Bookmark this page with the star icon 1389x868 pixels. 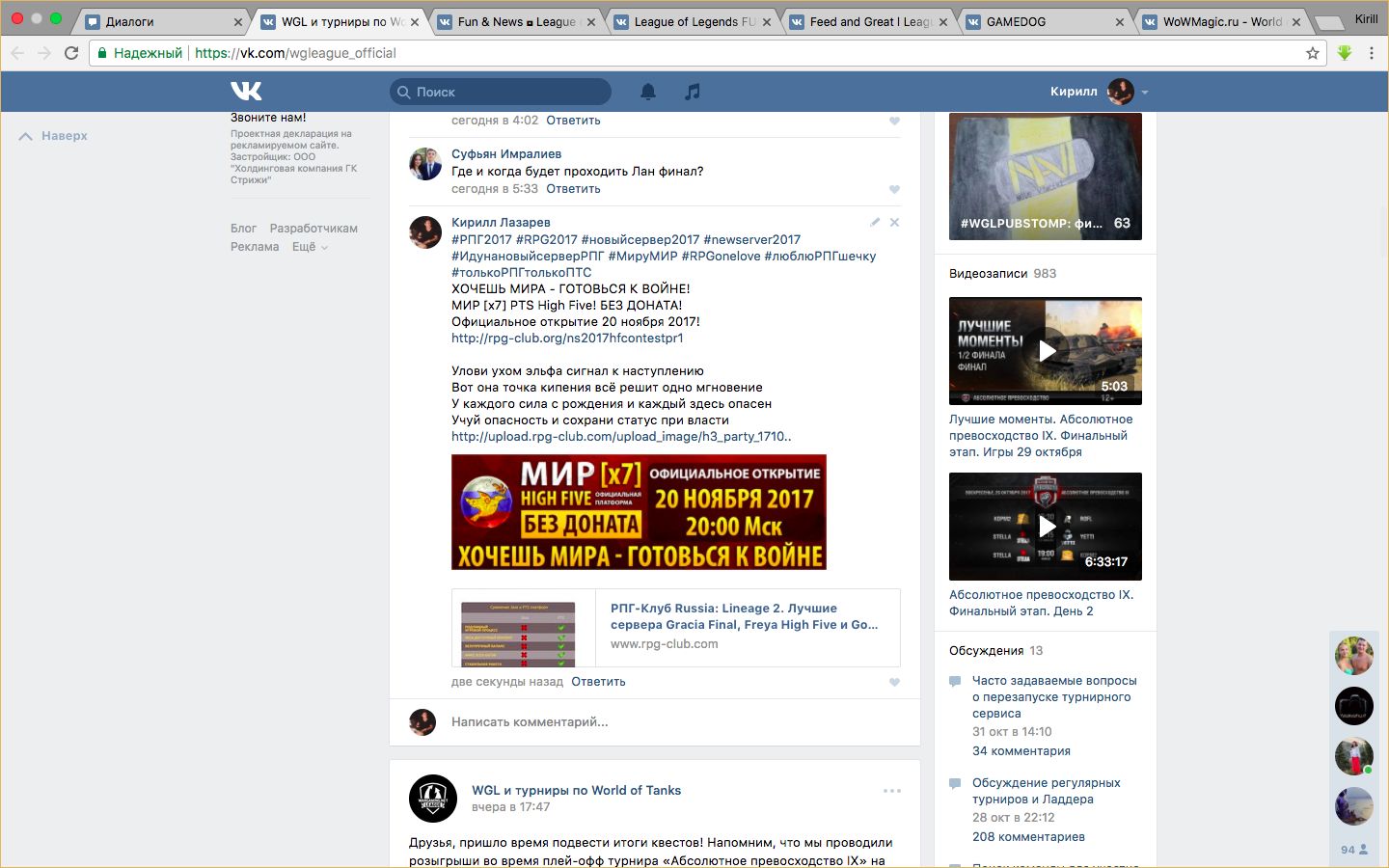(x=1313, y=54)
